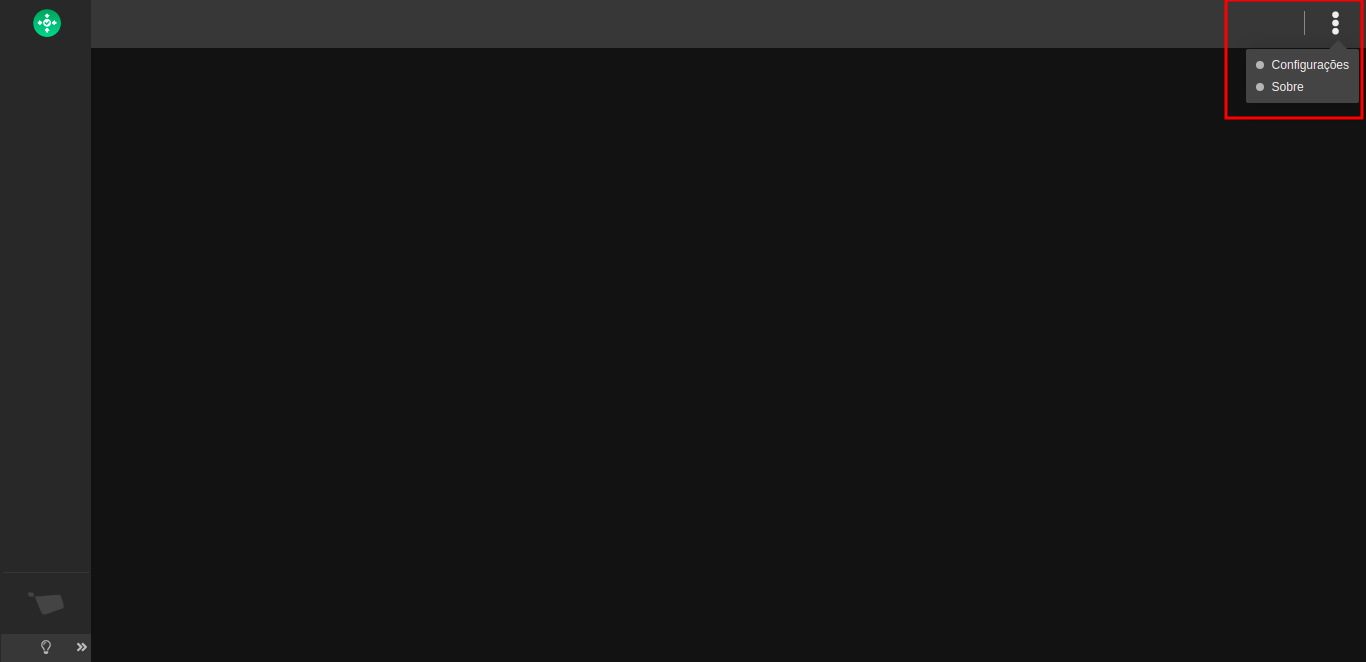Viewport: 1366px width, 662px height.
Task: Click the empty left sidebar space
Action: pyautogui.click(x=45, y=300)
